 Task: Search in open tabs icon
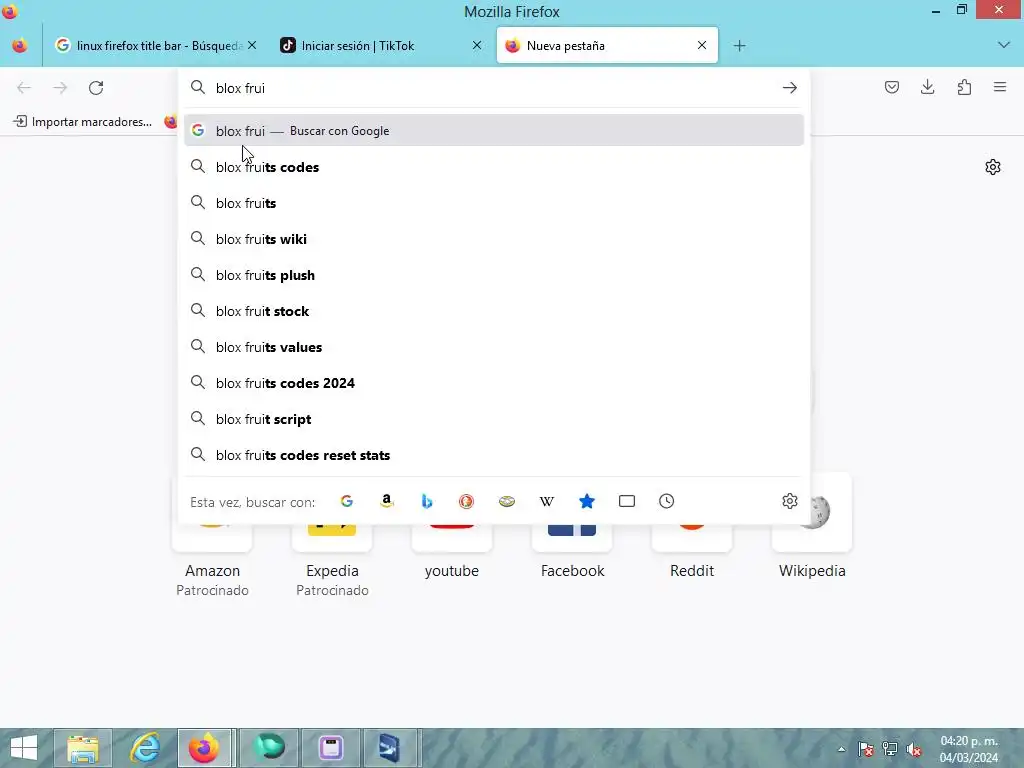pyautogui.click(x=627, y=501)
